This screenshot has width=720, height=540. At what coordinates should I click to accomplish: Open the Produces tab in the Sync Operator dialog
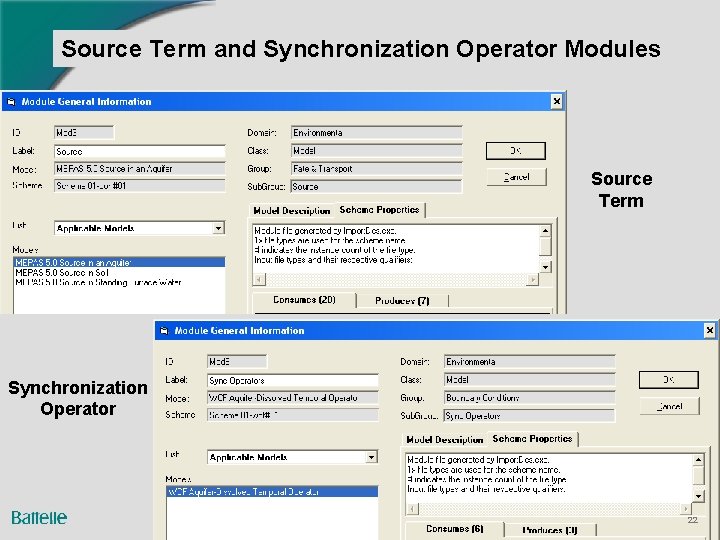pos(550,530)
